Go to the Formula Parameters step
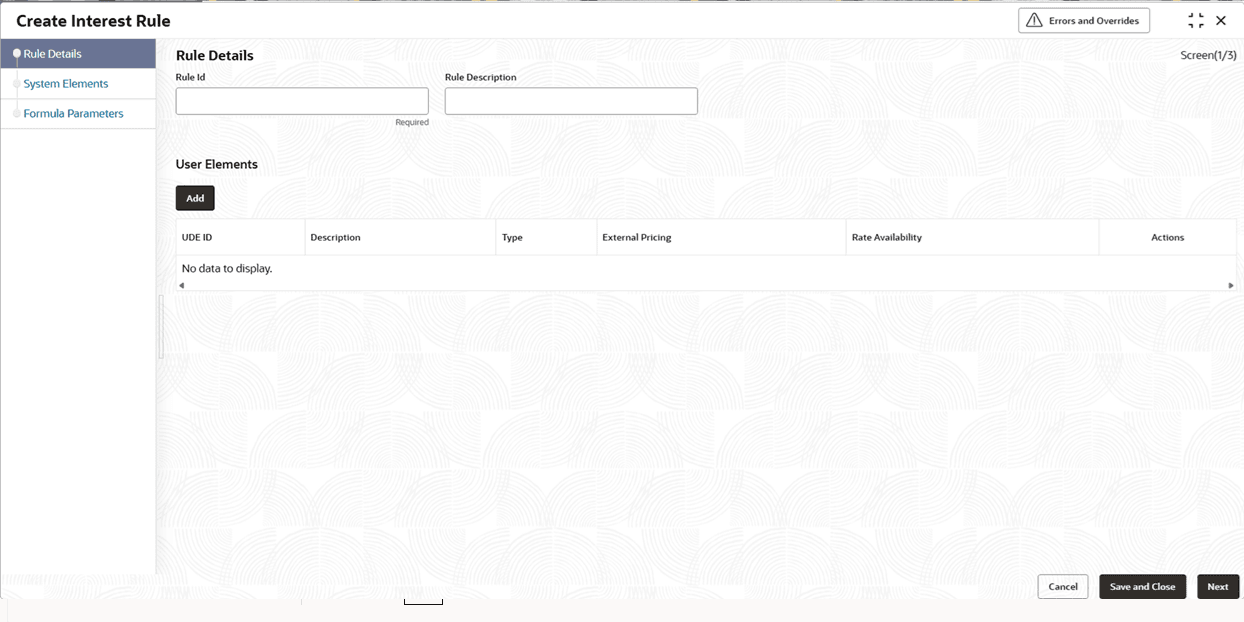Screen dimensions: 1244x622 coord(78,114)
